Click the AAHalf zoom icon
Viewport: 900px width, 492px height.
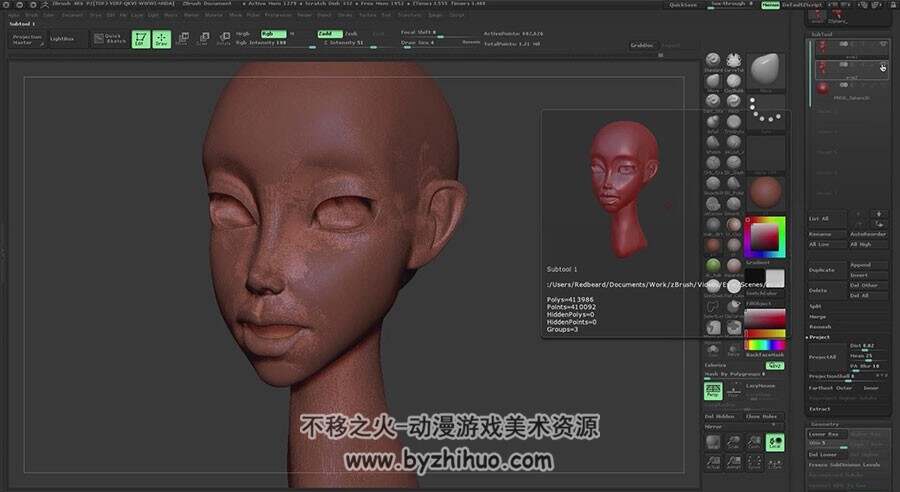[x=734, y=462]
